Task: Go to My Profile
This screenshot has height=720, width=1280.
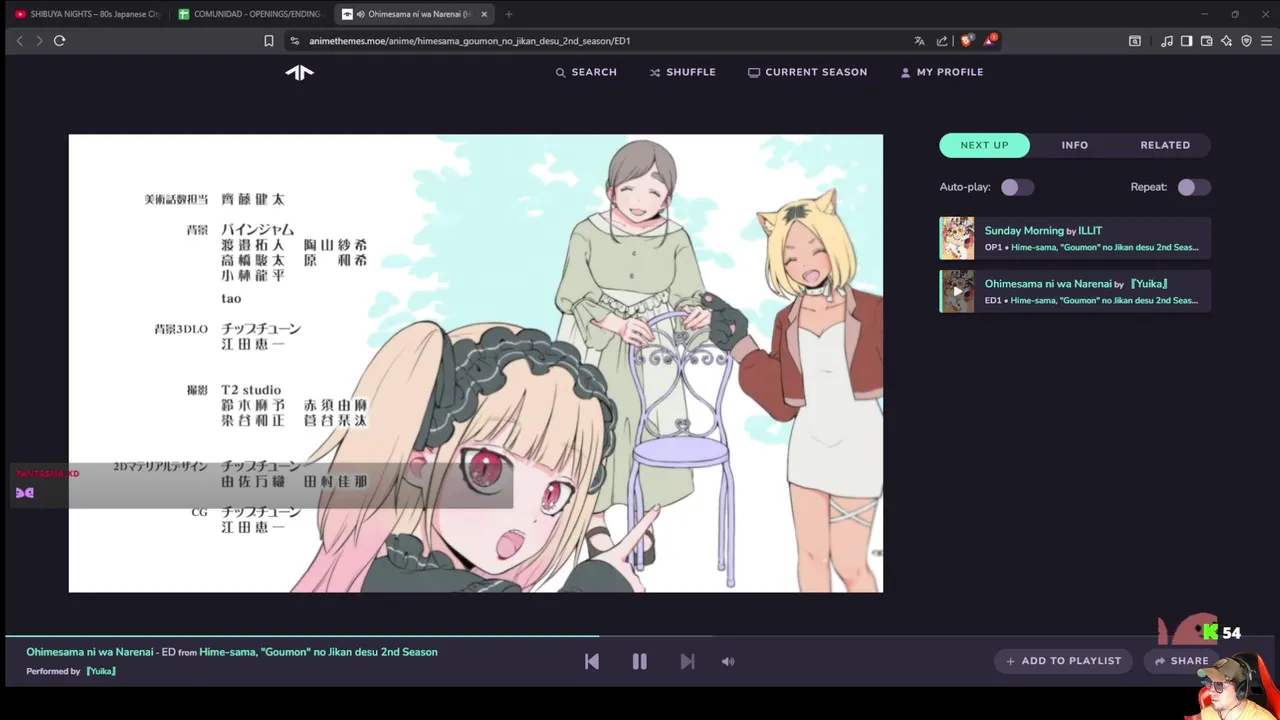Action: (941, 72)
